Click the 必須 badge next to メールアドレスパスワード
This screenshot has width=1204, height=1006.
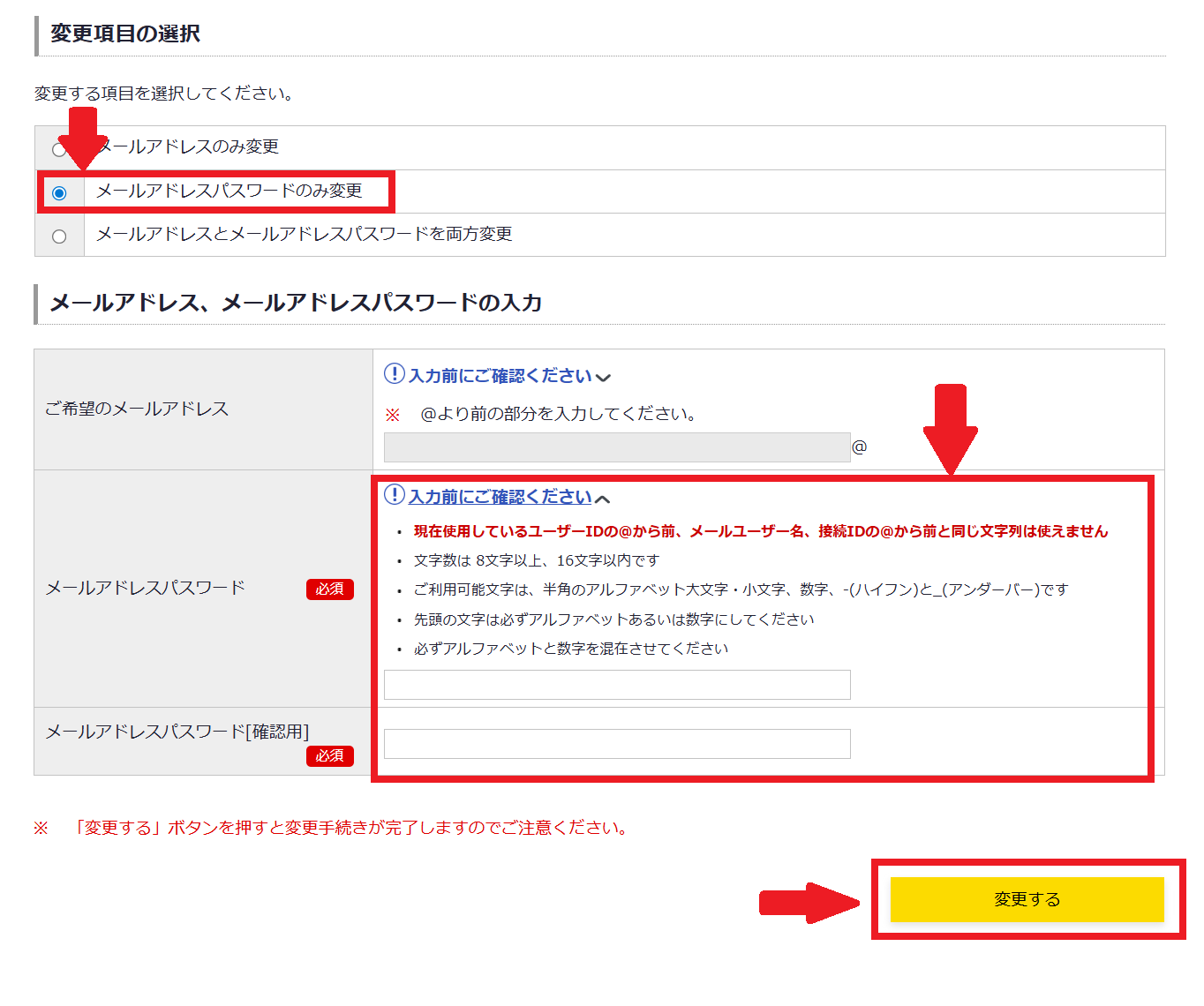click(x=329, y=589)
